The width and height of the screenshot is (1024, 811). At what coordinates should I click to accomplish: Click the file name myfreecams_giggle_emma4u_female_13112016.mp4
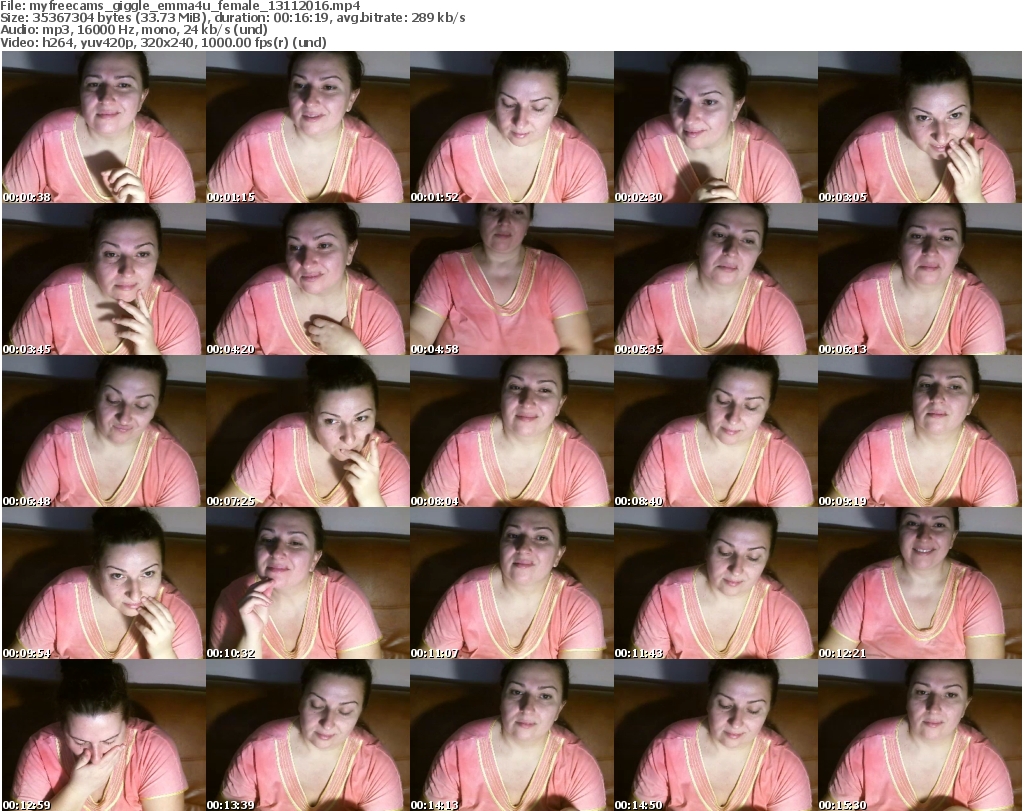pyautogui.click(x=195, y=6)
